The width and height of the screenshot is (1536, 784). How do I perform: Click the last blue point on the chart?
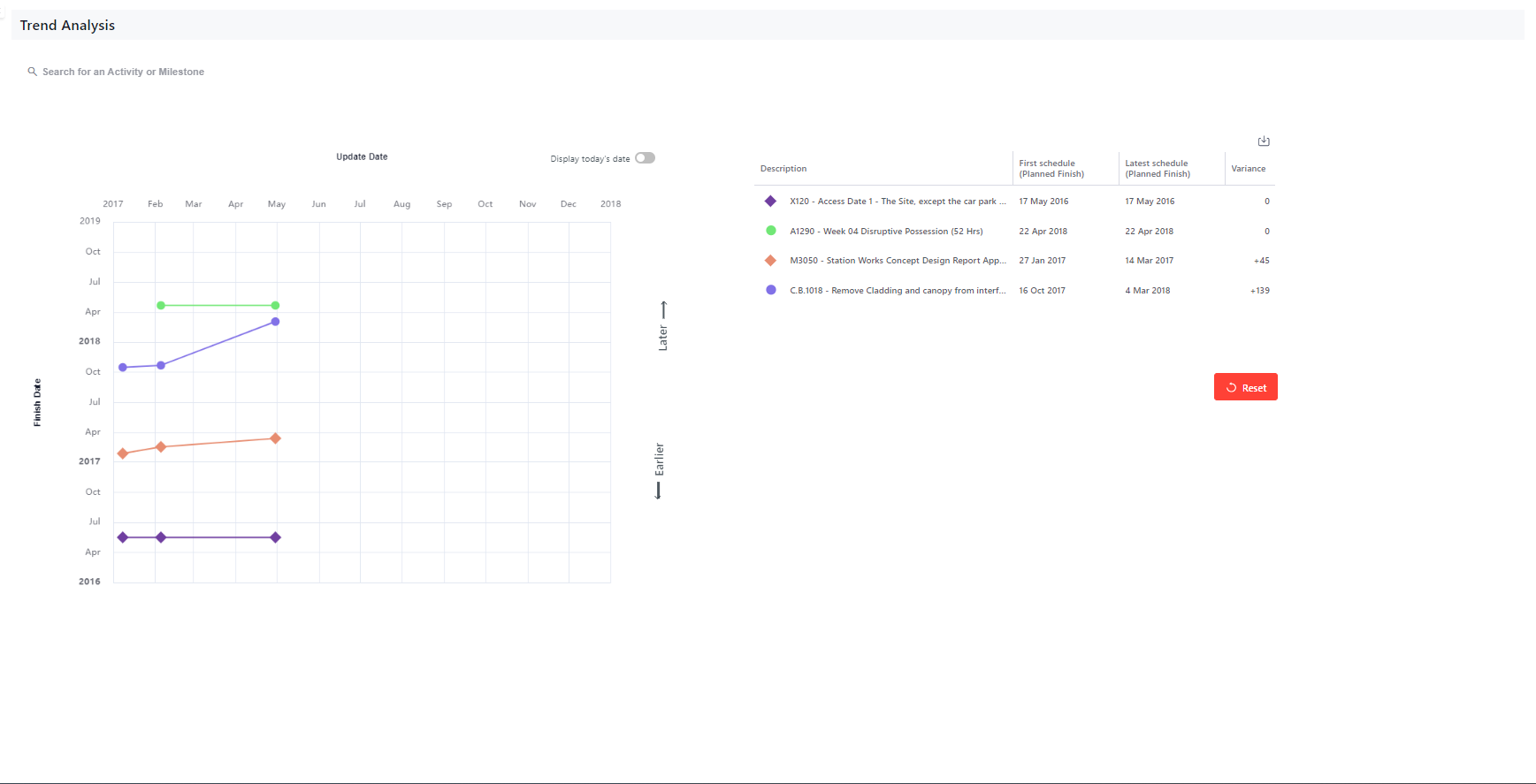(275, 322)
